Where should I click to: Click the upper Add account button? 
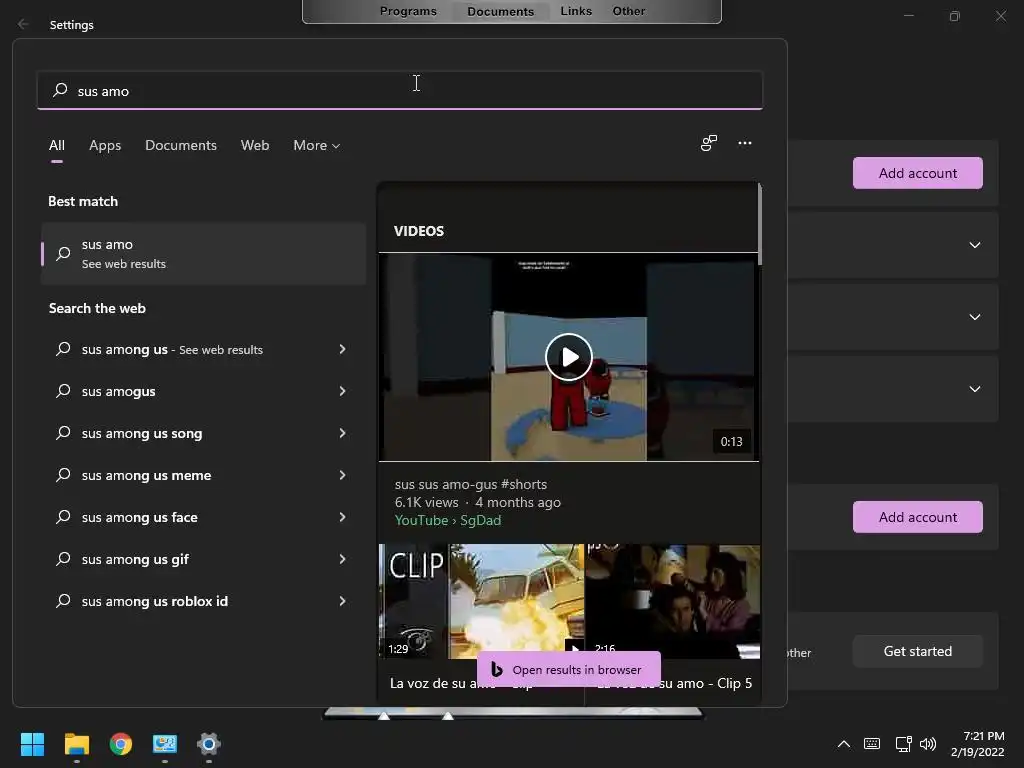[918, 173]
